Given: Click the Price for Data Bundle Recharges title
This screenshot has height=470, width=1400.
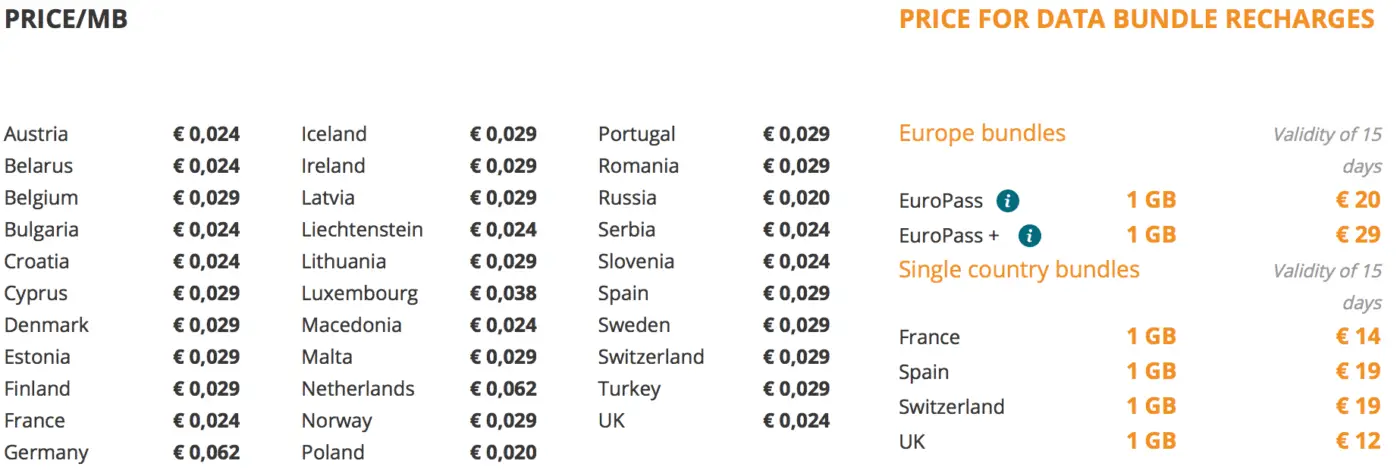Looking at the screenshot, I should pyautogui.click(x=1137, y=19).
